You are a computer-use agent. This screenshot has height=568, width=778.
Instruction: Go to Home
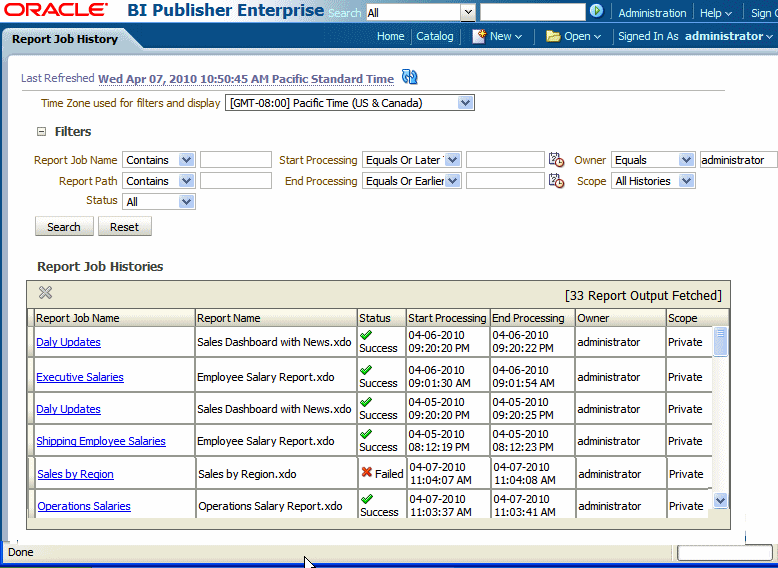coord(390,36)
